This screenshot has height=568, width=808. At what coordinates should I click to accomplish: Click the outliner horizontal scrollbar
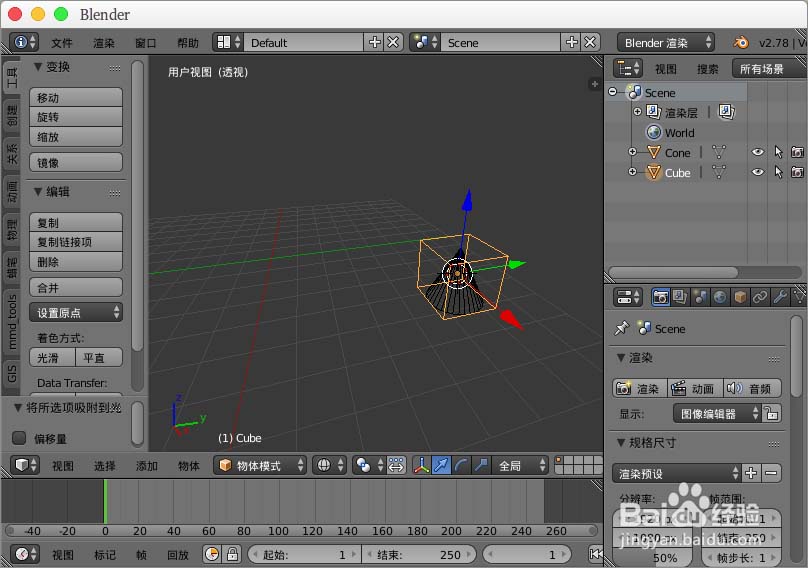click(674, 272)
